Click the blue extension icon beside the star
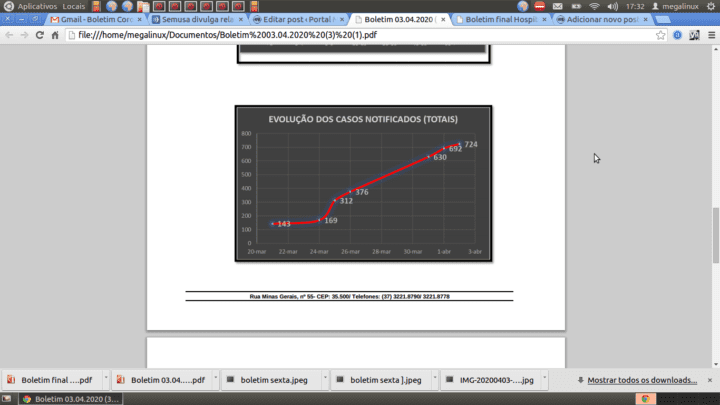This screenshot has width=720, height=405. coord(677,35)
